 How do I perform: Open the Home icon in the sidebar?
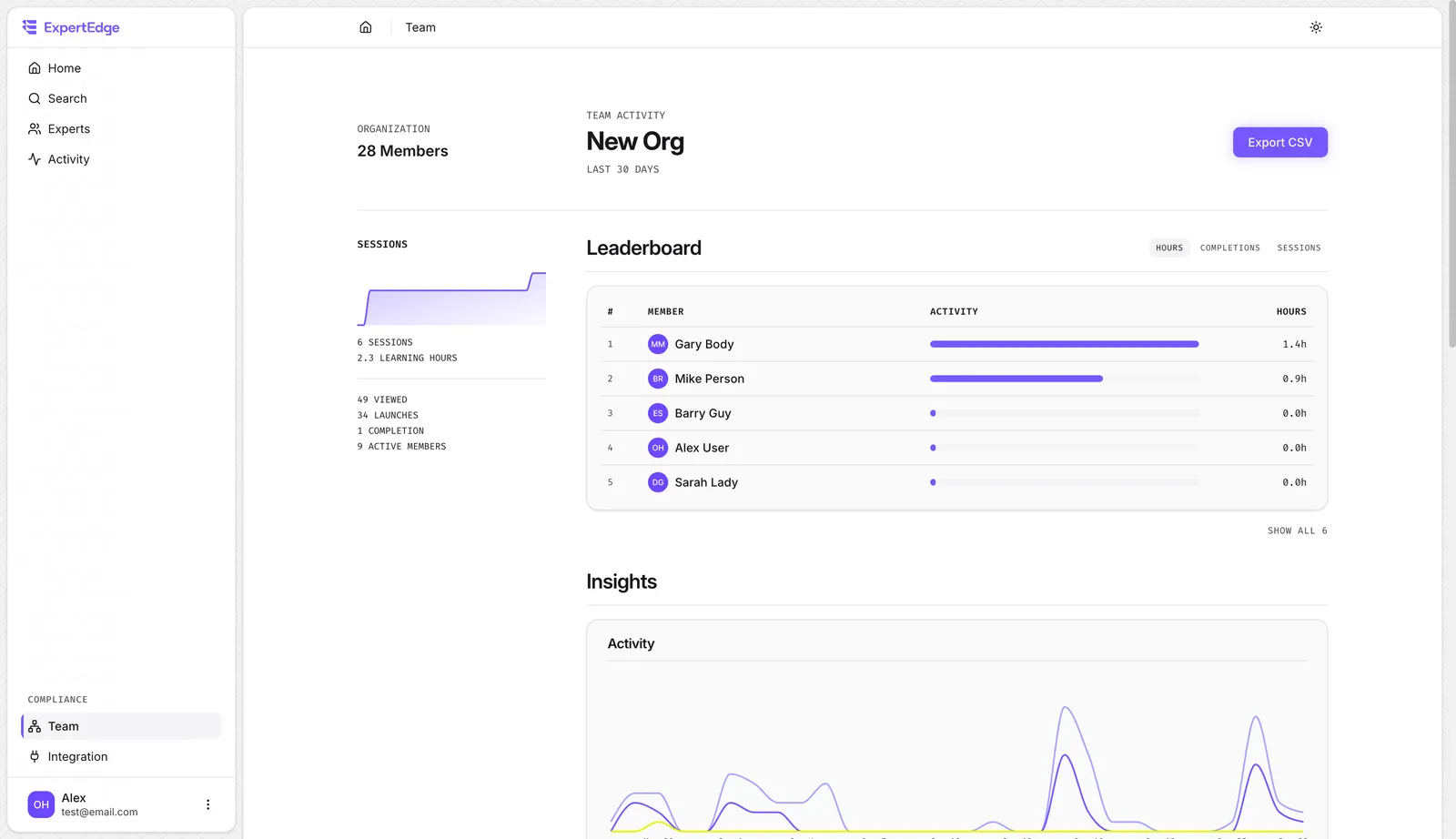pos(35,68)
